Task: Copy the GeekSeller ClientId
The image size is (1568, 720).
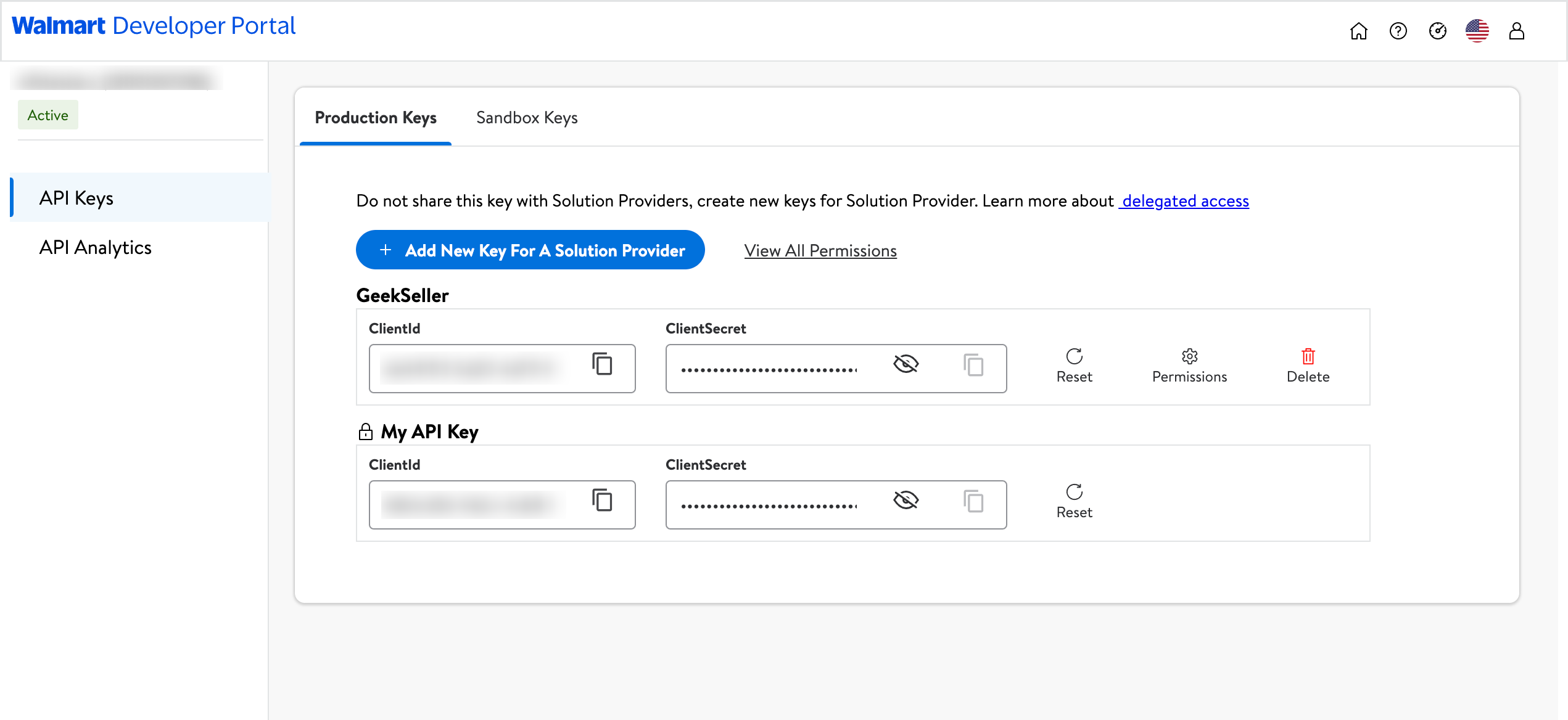Action: [x=602, y=364]
